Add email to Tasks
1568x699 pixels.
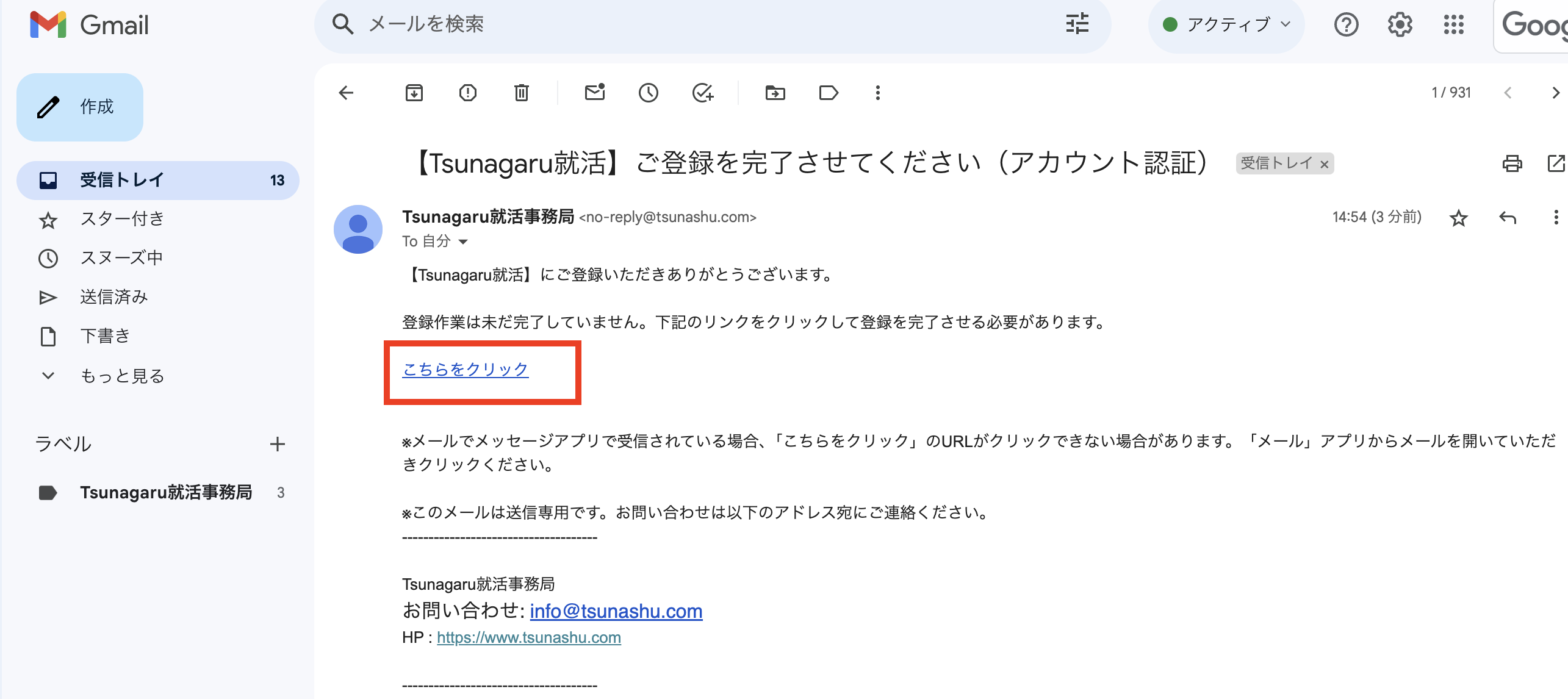click(x=703, y=93)
